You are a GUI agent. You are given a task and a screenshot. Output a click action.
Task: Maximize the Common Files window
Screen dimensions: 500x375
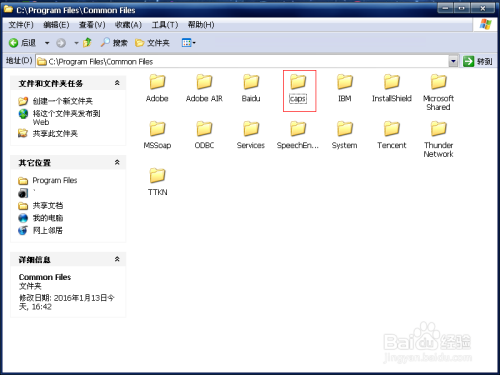pyautogui.click(x=462, y=8)
